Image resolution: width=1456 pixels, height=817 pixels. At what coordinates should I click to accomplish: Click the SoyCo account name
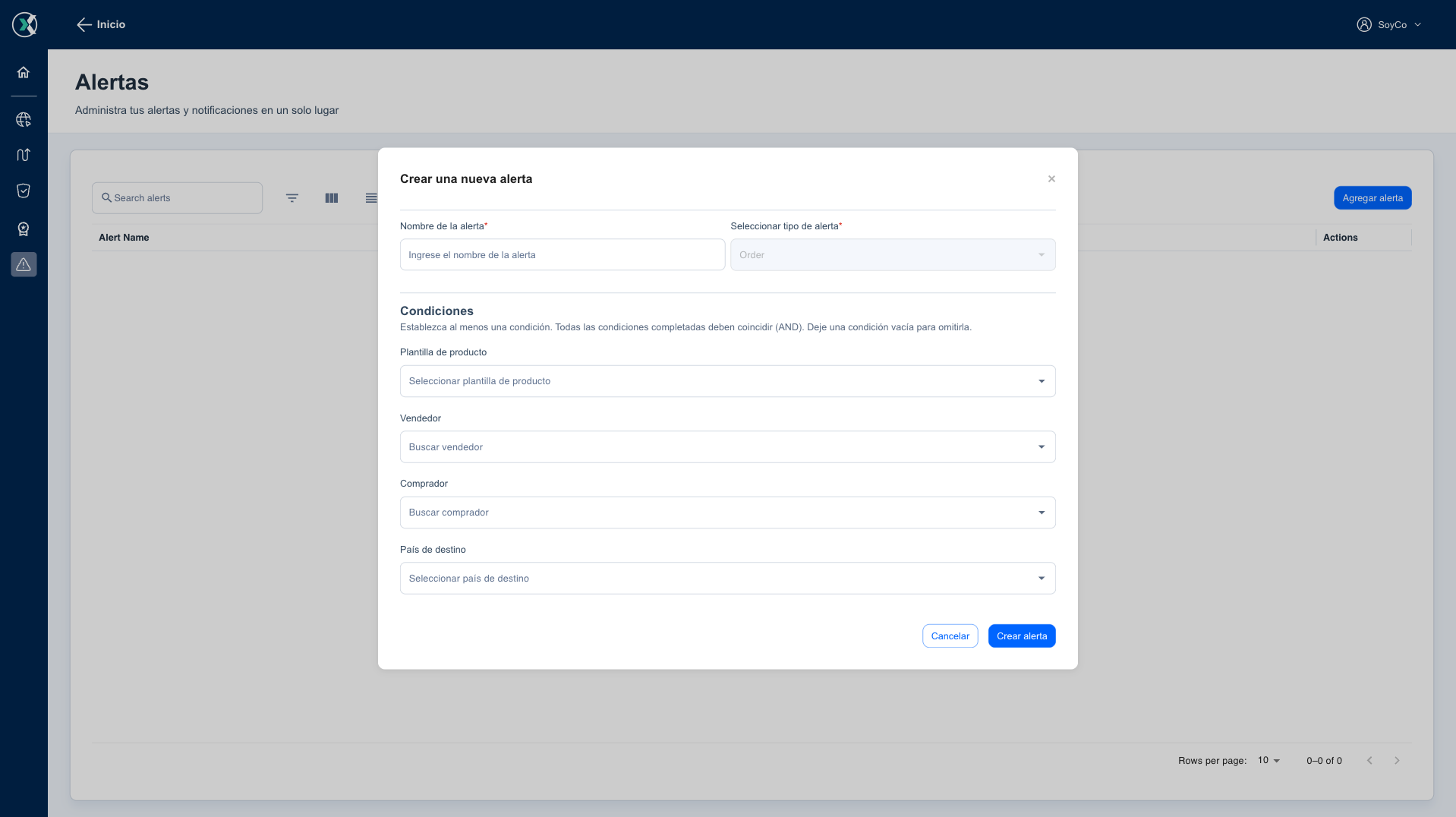[1392, 24]
